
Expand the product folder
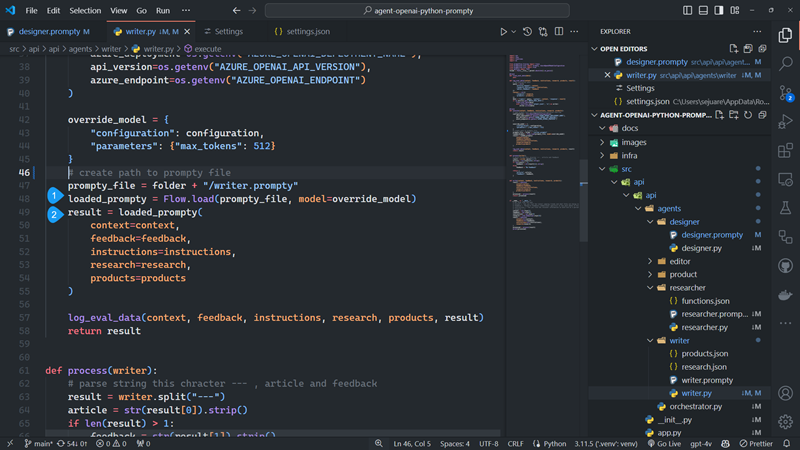pyautogui.click(x=650, y=274)
